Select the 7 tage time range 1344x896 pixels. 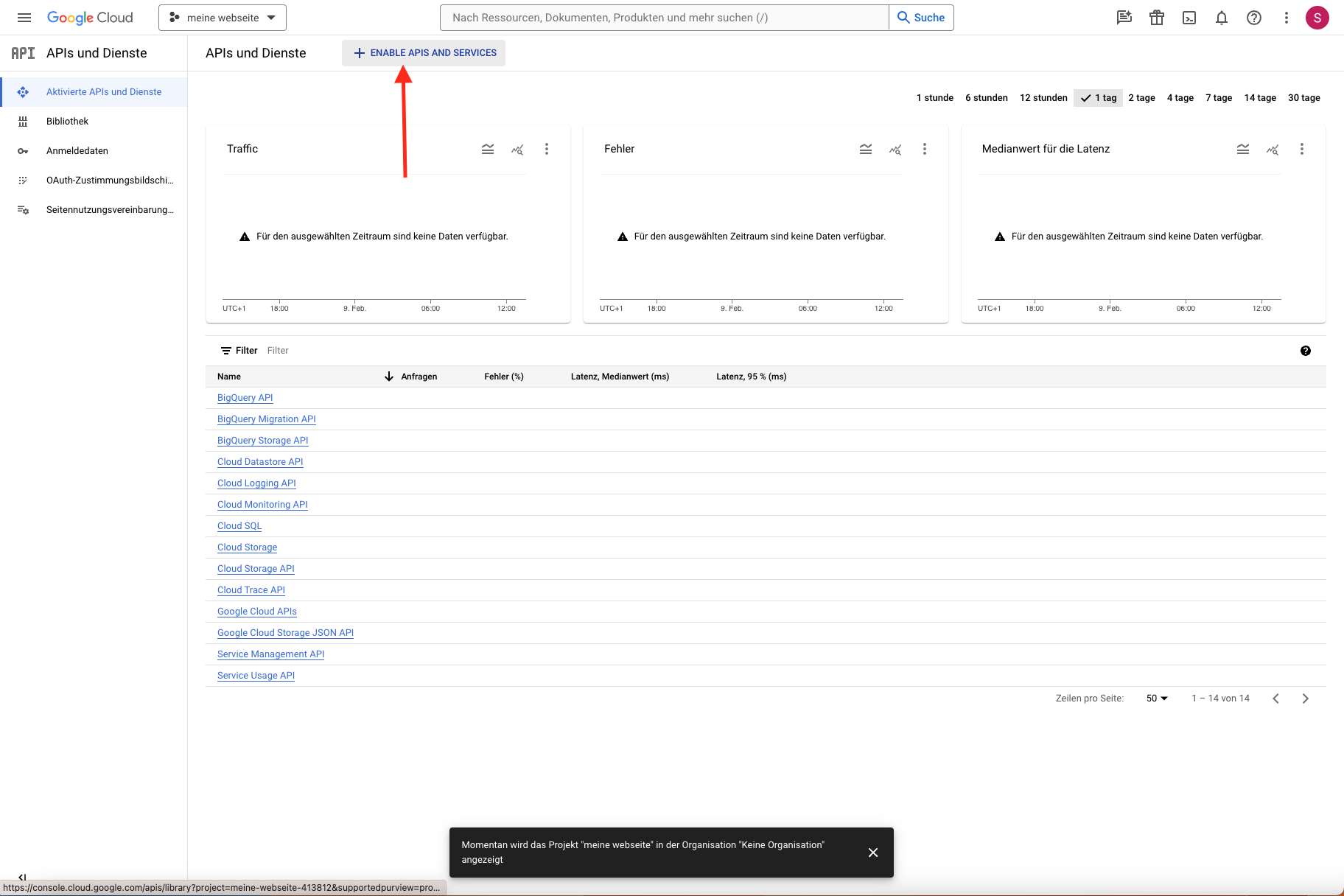click(1219, 98)
